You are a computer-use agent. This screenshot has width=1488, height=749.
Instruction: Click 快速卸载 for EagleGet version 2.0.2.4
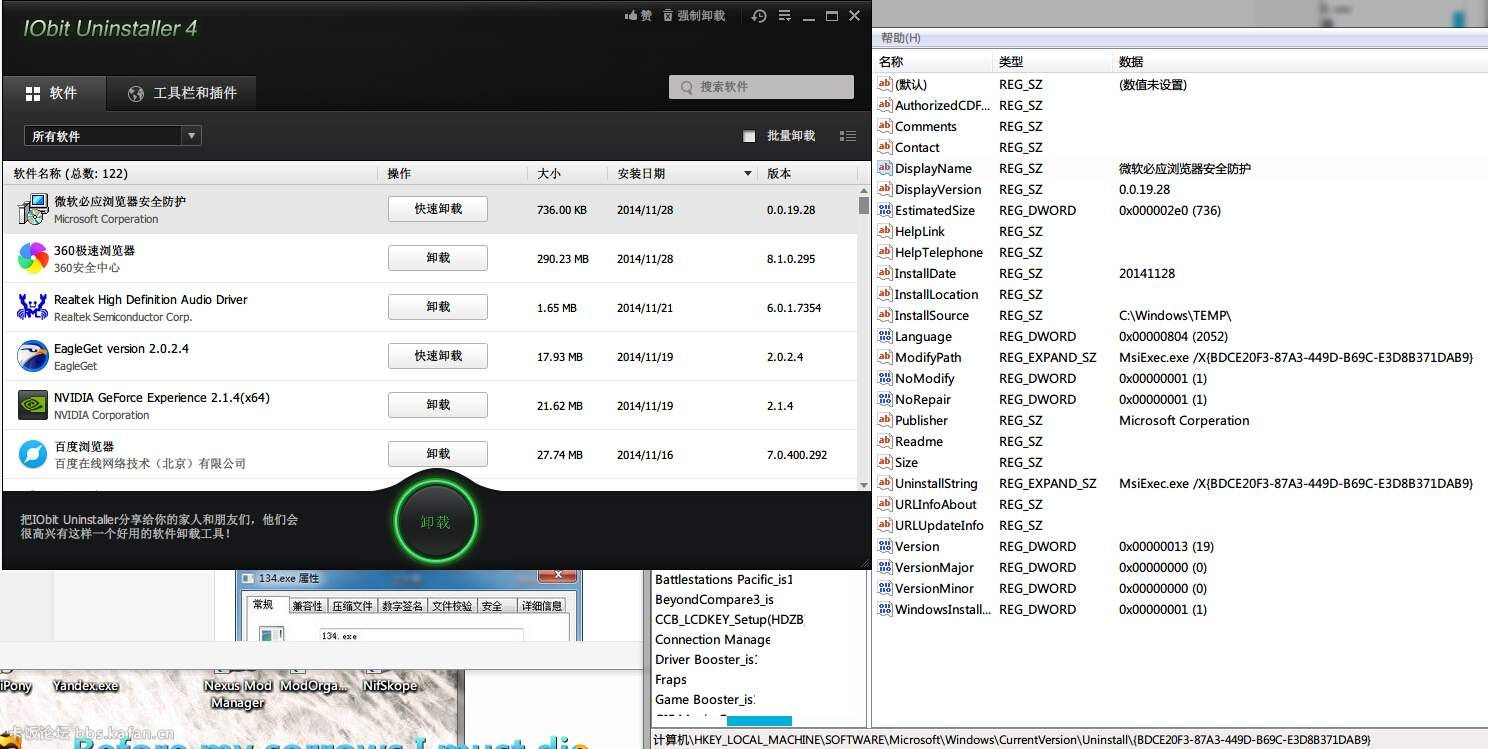pos(438,356)
